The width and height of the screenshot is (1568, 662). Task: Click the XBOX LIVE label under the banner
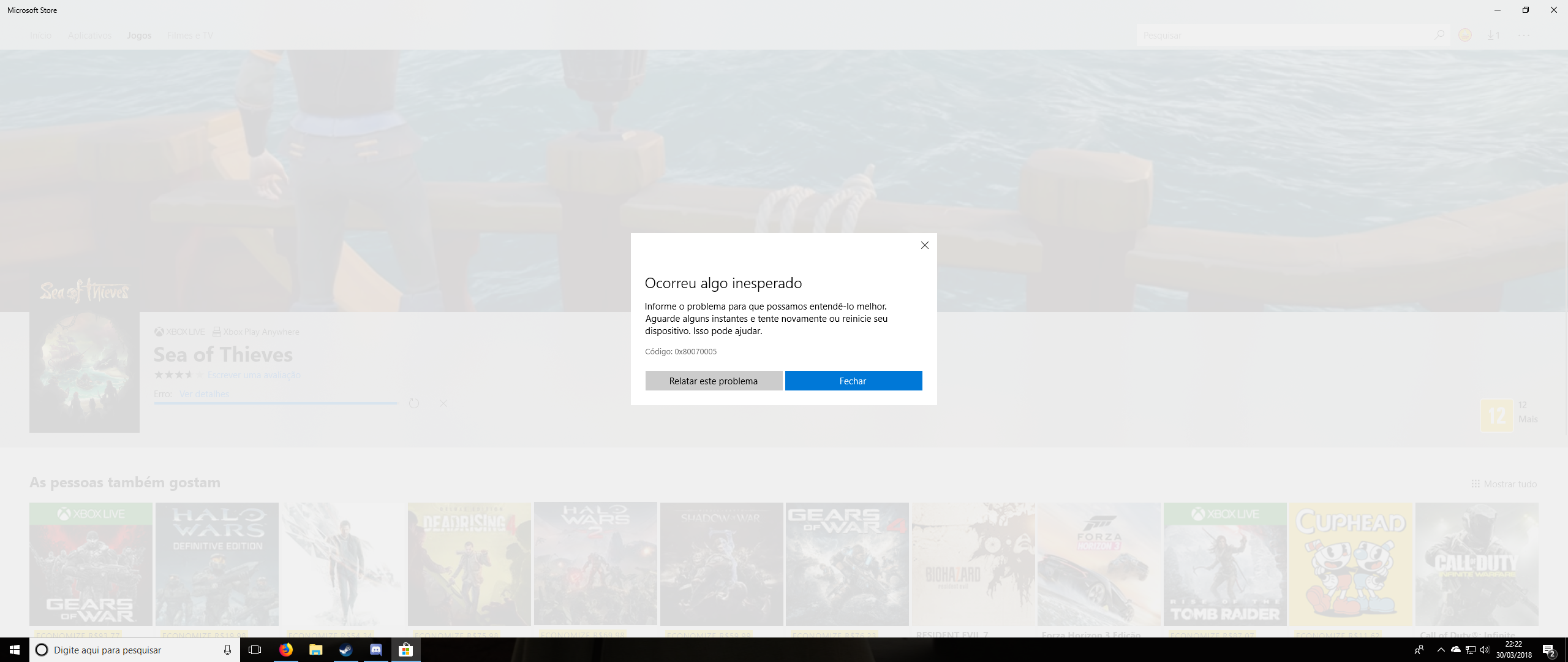coord(179,332)
